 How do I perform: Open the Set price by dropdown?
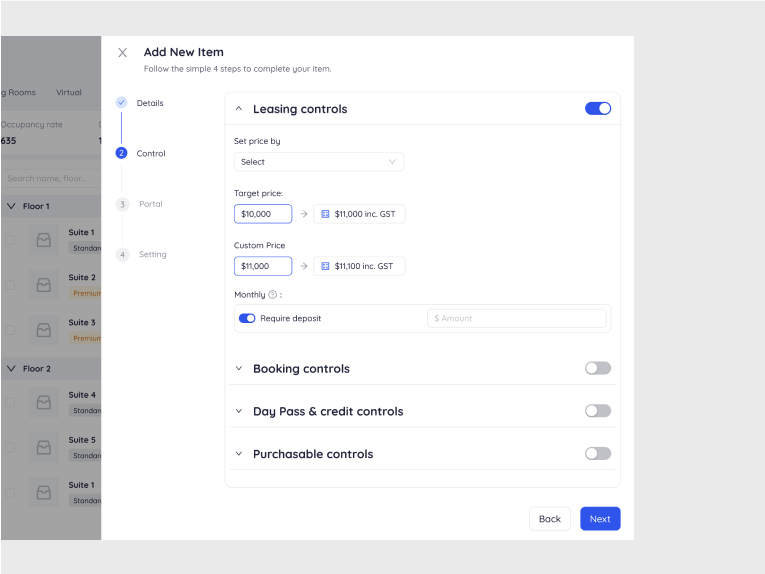(x=319, y=162)
